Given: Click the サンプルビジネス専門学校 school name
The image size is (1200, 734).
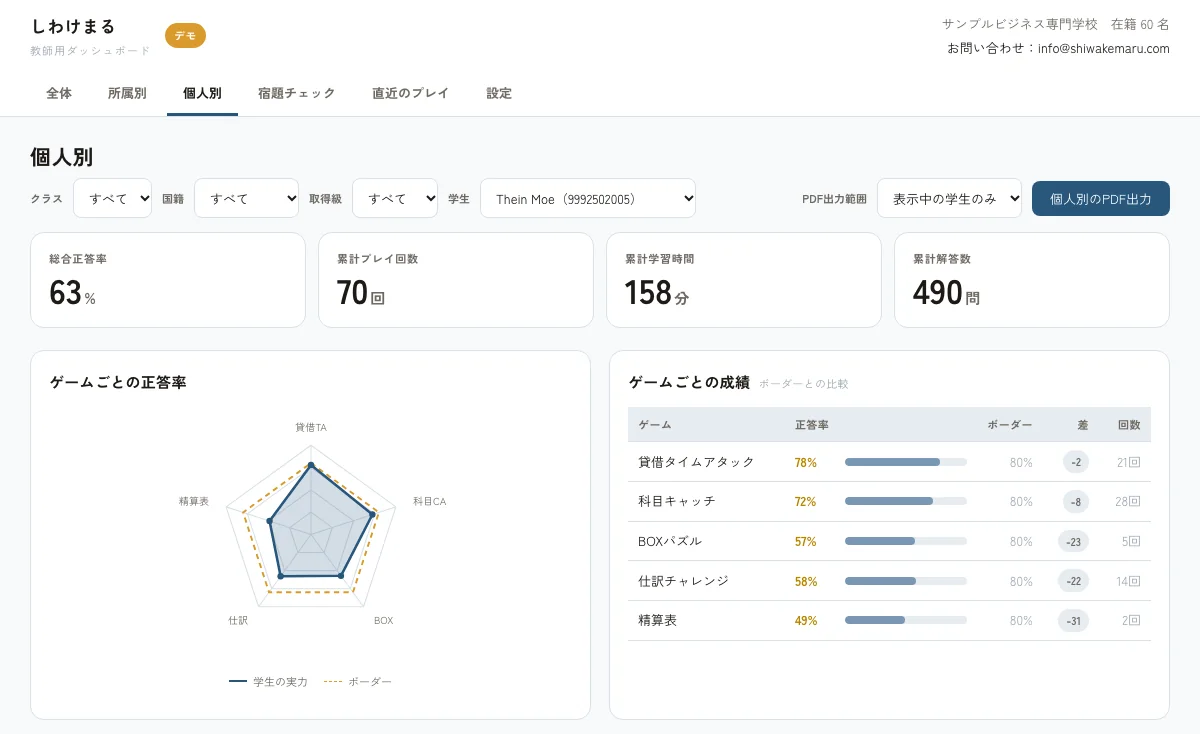Looking at the screenshot, I should tap(1020, 23).
